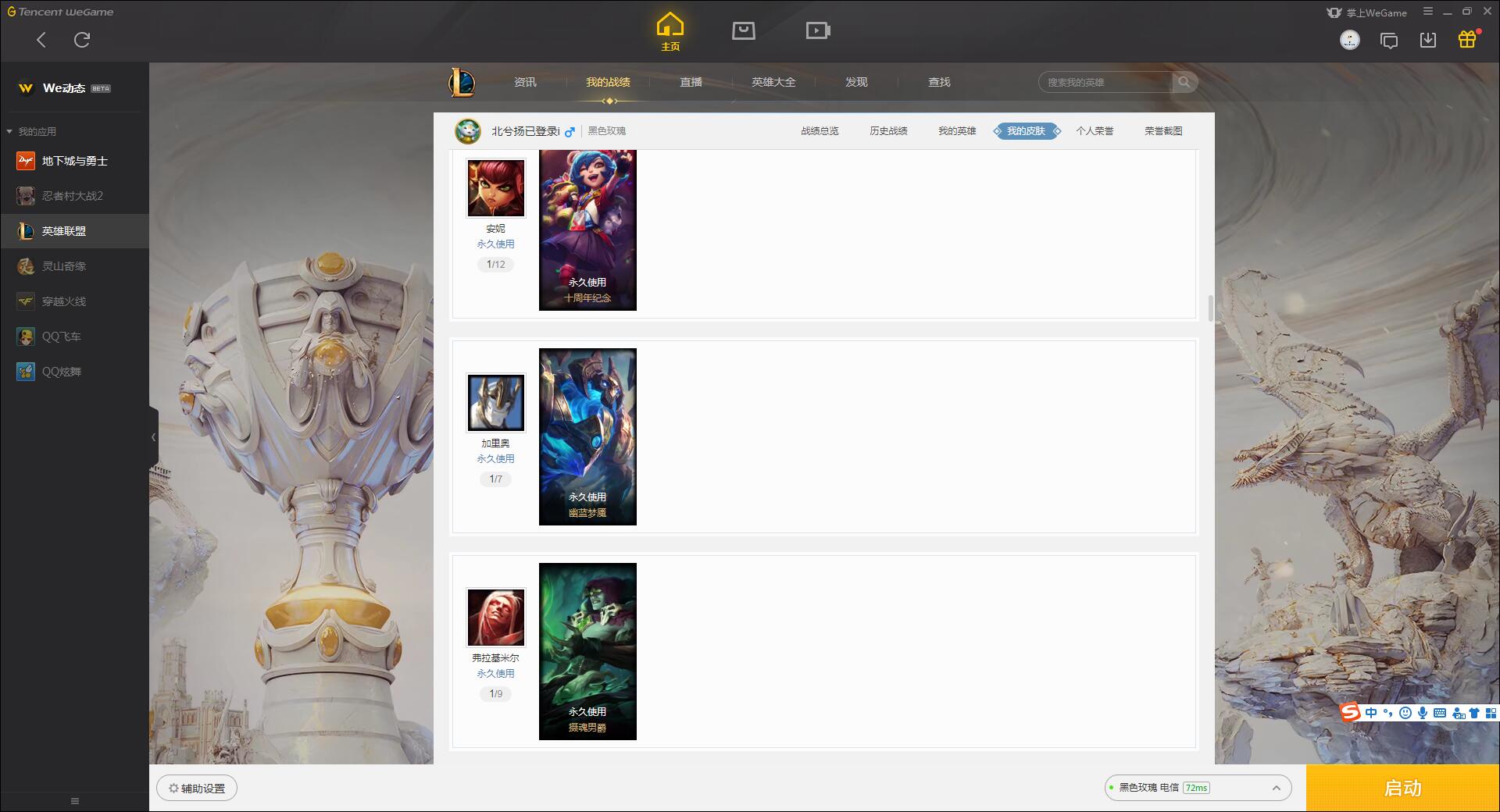This screenshot has width=1500, height=812.
Task: Select 地下城与勇士 in the sidebar
Action: pos(74,161)
